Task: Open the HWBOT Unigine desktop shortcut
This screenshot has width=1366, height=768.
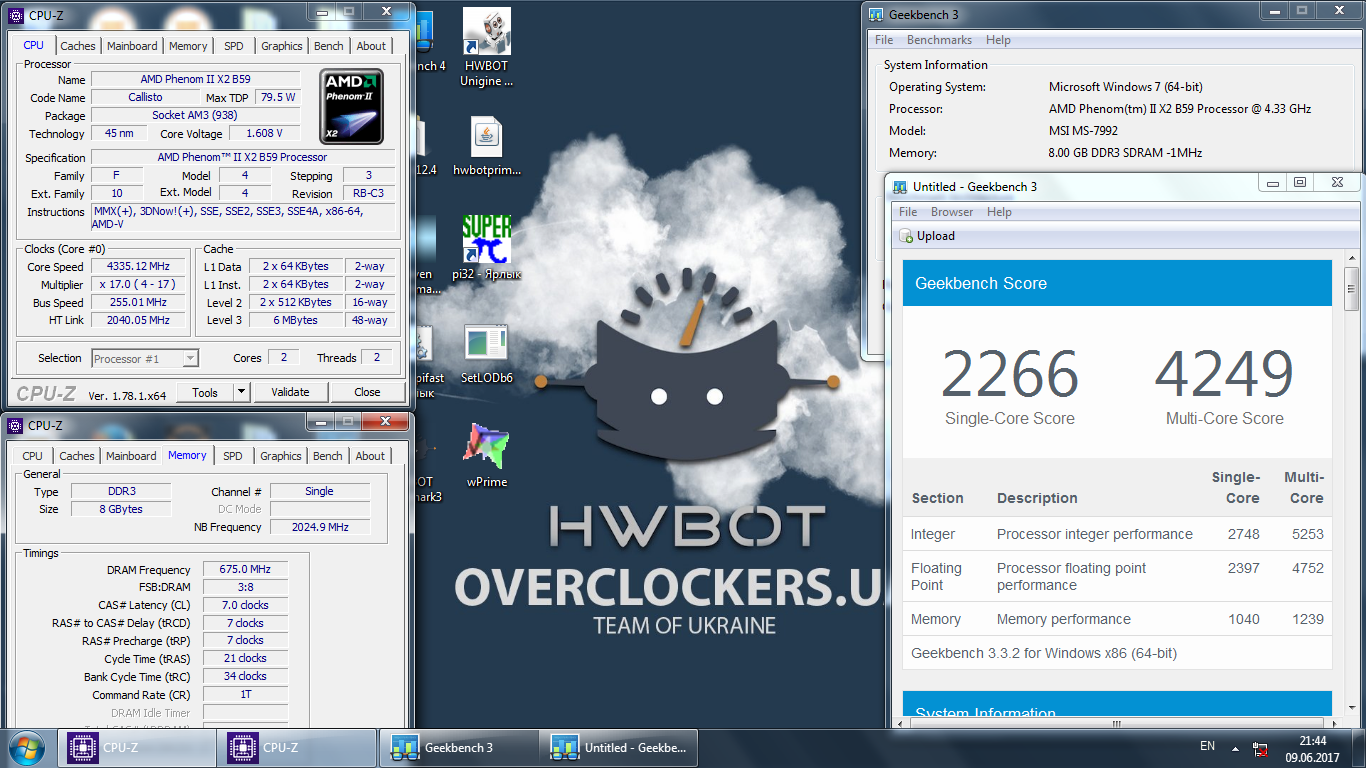Action: [487, 48]
